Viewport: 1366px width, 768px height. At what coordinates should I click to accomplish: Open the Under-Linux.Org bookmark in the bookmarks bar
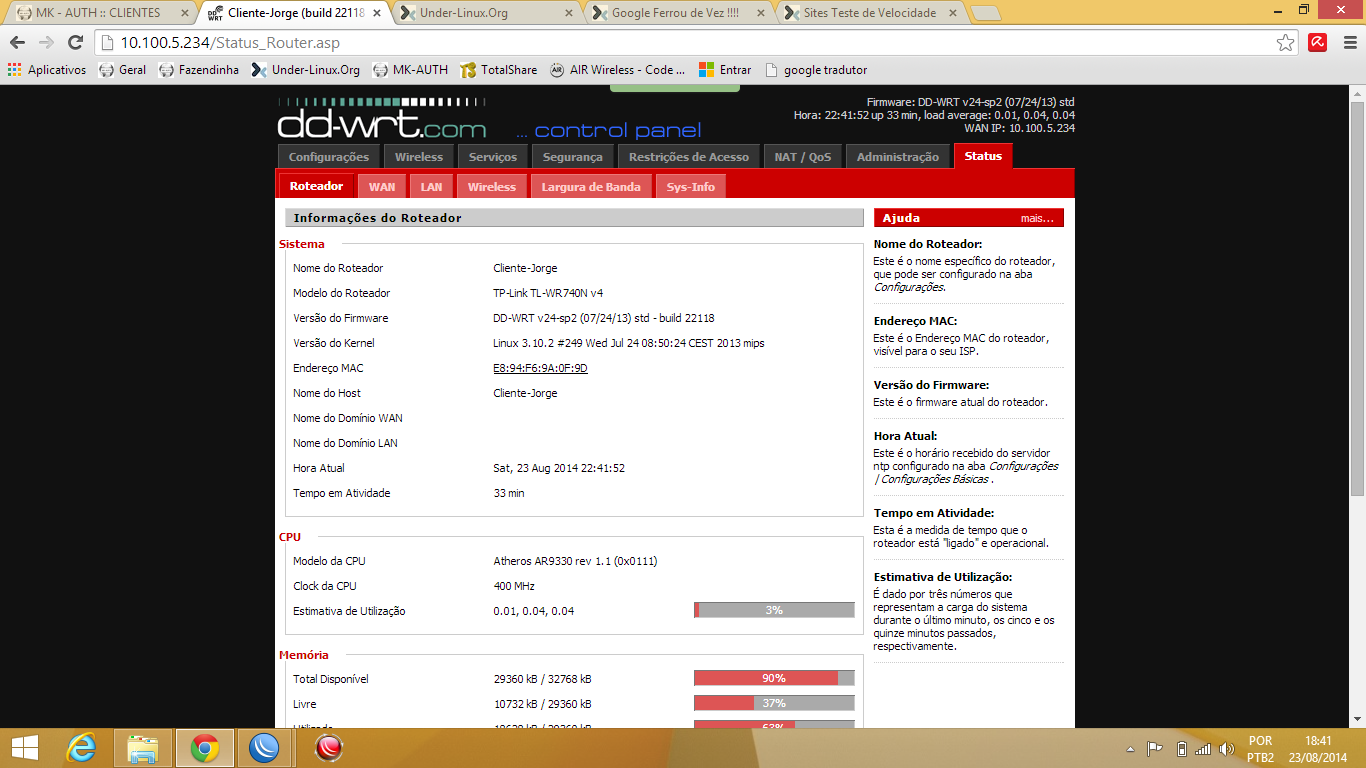click(305, 70)
